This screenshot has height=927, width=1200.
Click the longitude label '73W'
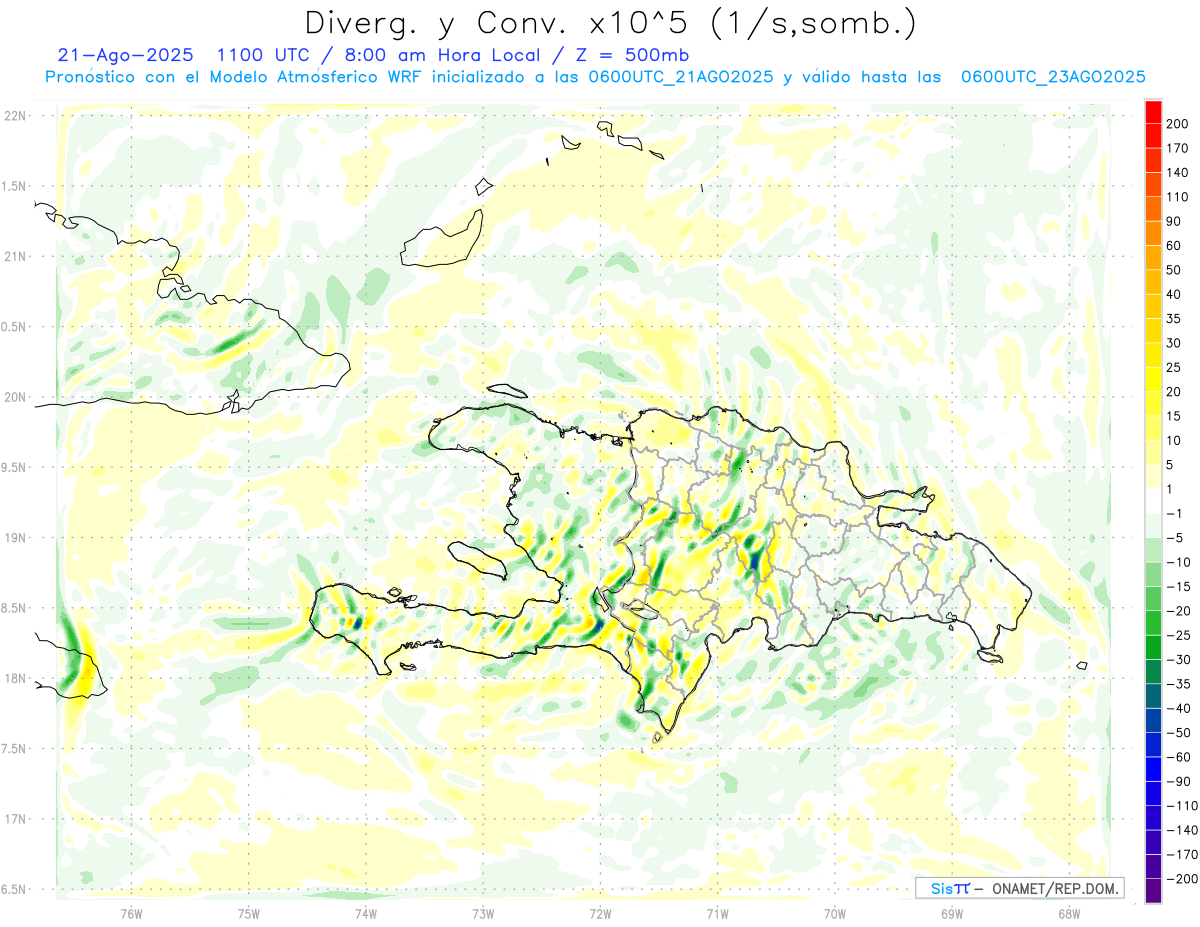(483, 915)
